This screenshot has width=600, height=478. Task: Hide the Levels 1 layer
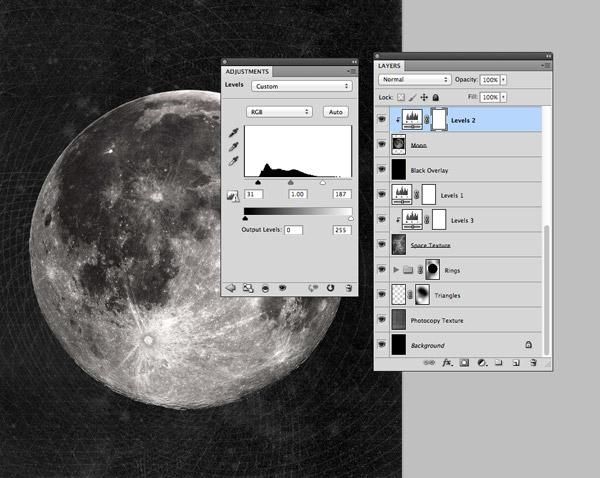(382, 194)
